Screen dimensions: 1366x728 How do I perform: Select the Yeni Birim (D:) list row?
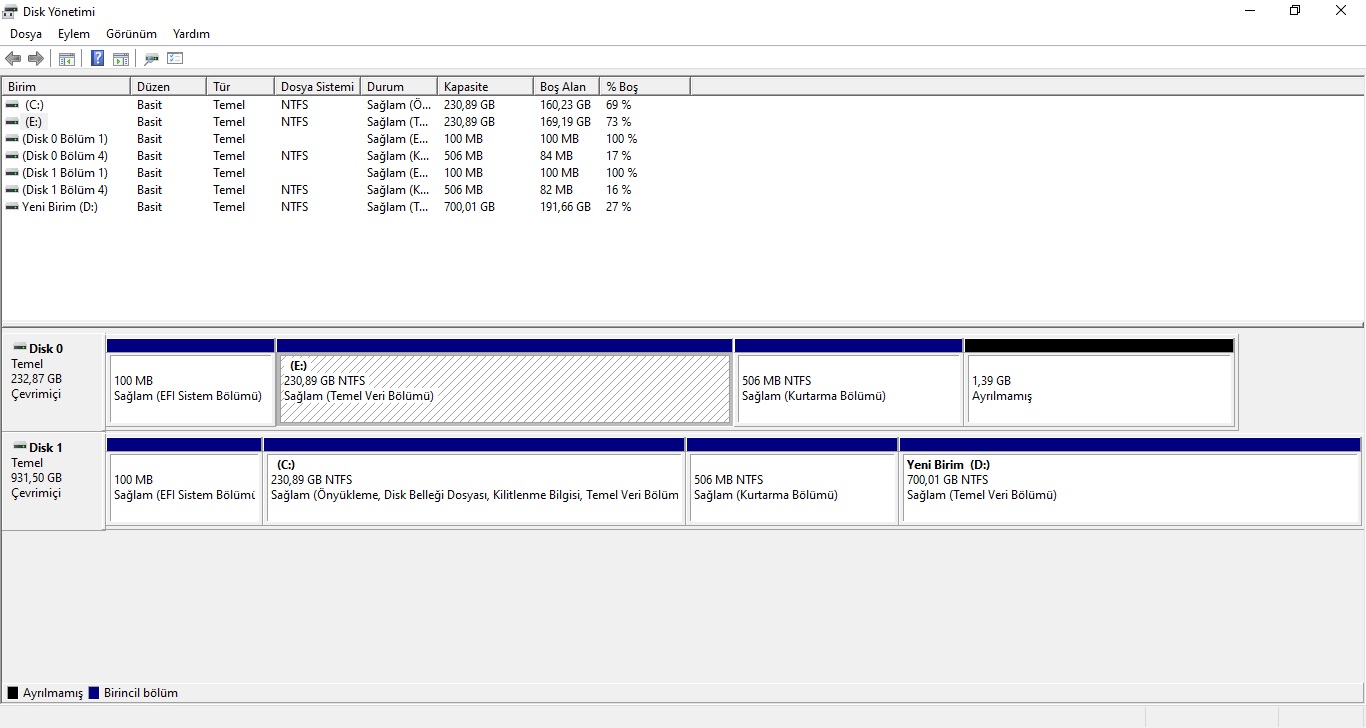click(59, 207)
